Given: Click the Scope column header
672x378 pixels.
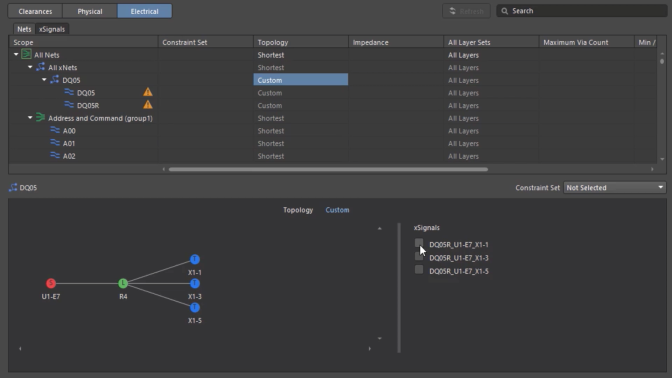Looking at the screenshot, I should point(84,42).
